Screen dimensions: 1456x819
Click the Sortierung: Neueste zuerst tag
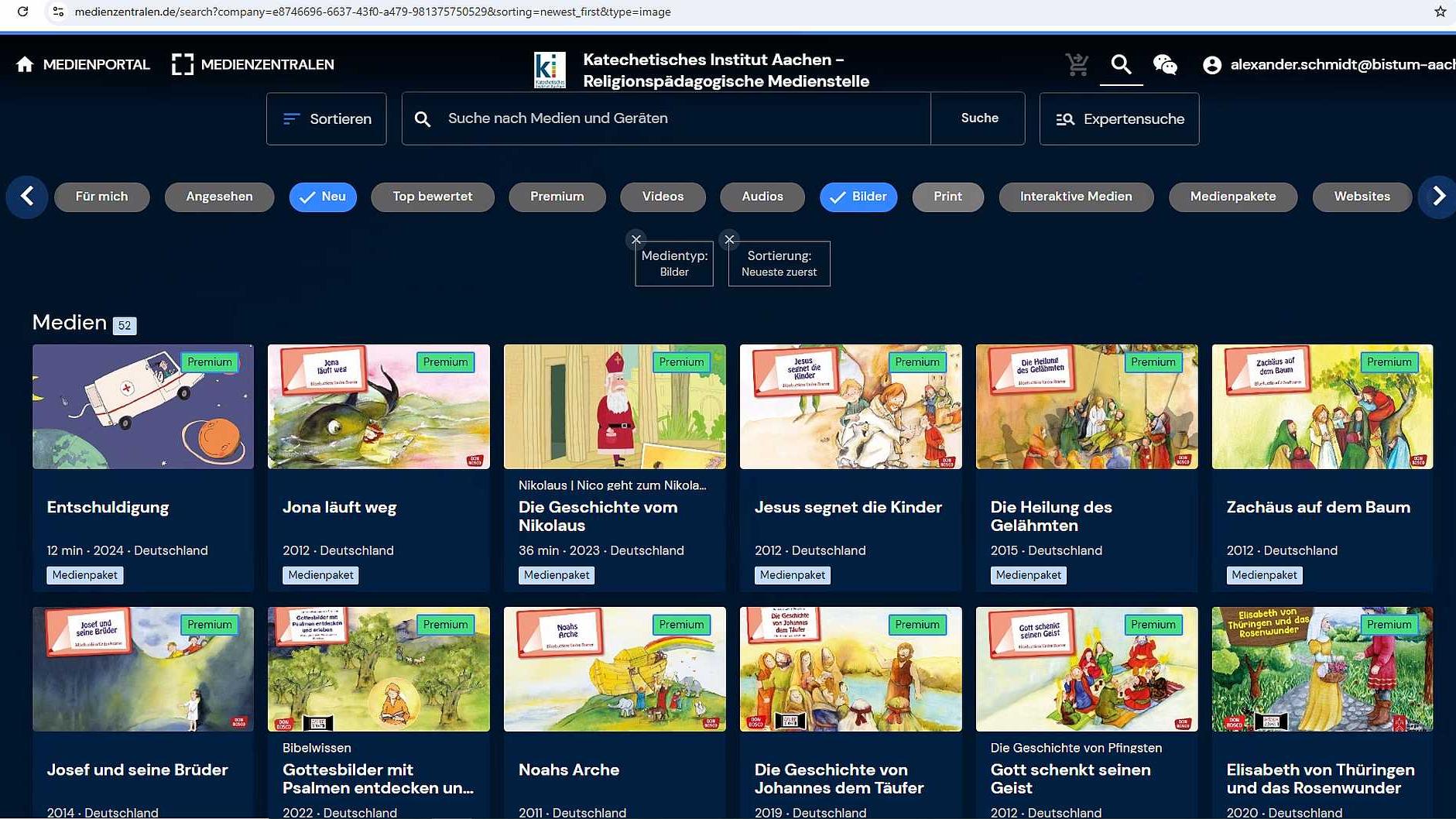(x=779, y=264)
